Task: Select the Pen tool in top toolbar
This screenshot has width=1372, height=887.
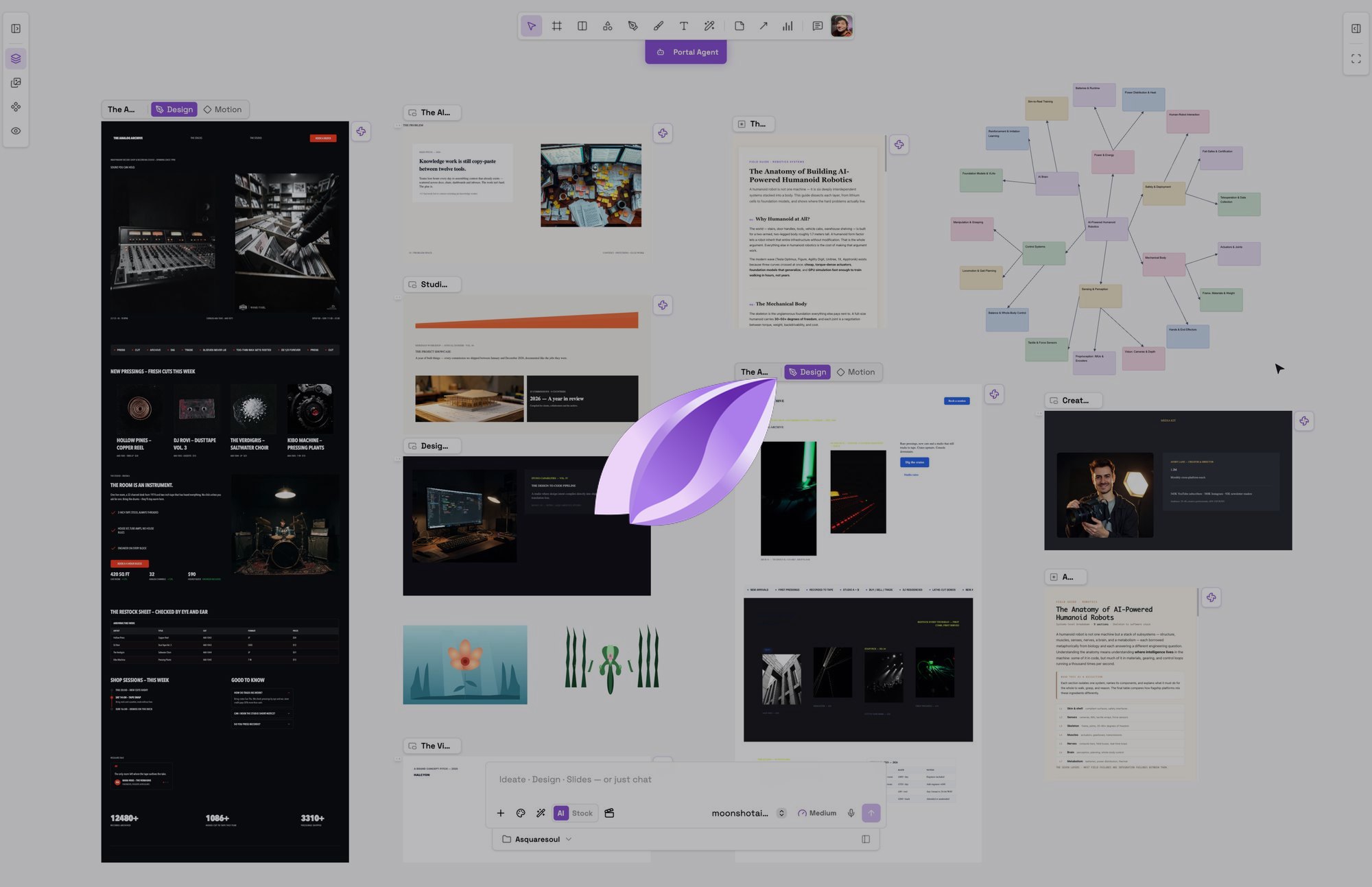Action: 633,26
